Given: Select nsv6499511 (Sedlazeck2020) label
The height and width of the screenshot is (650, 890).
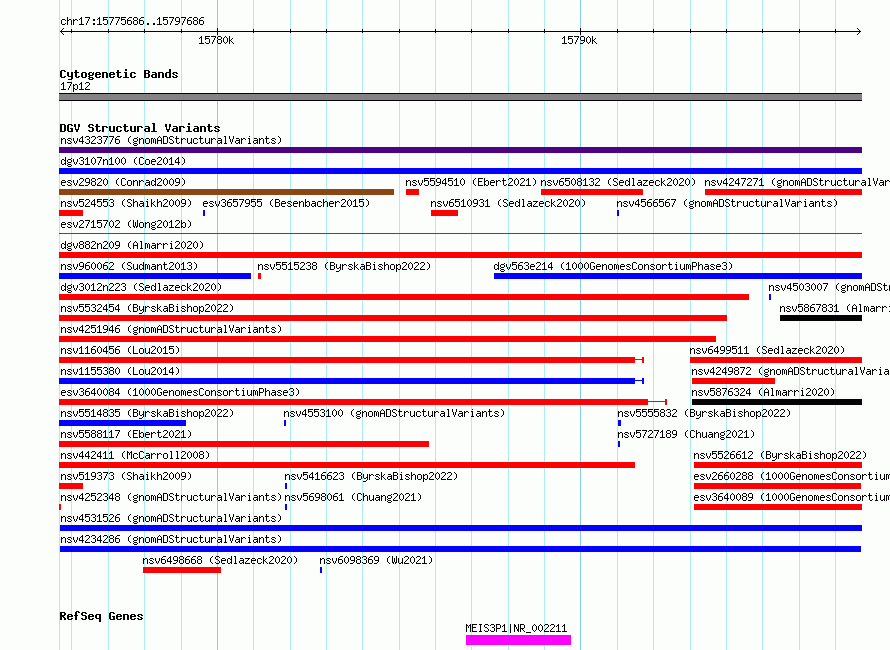Looking at the screenshot, I should point(767,350).
